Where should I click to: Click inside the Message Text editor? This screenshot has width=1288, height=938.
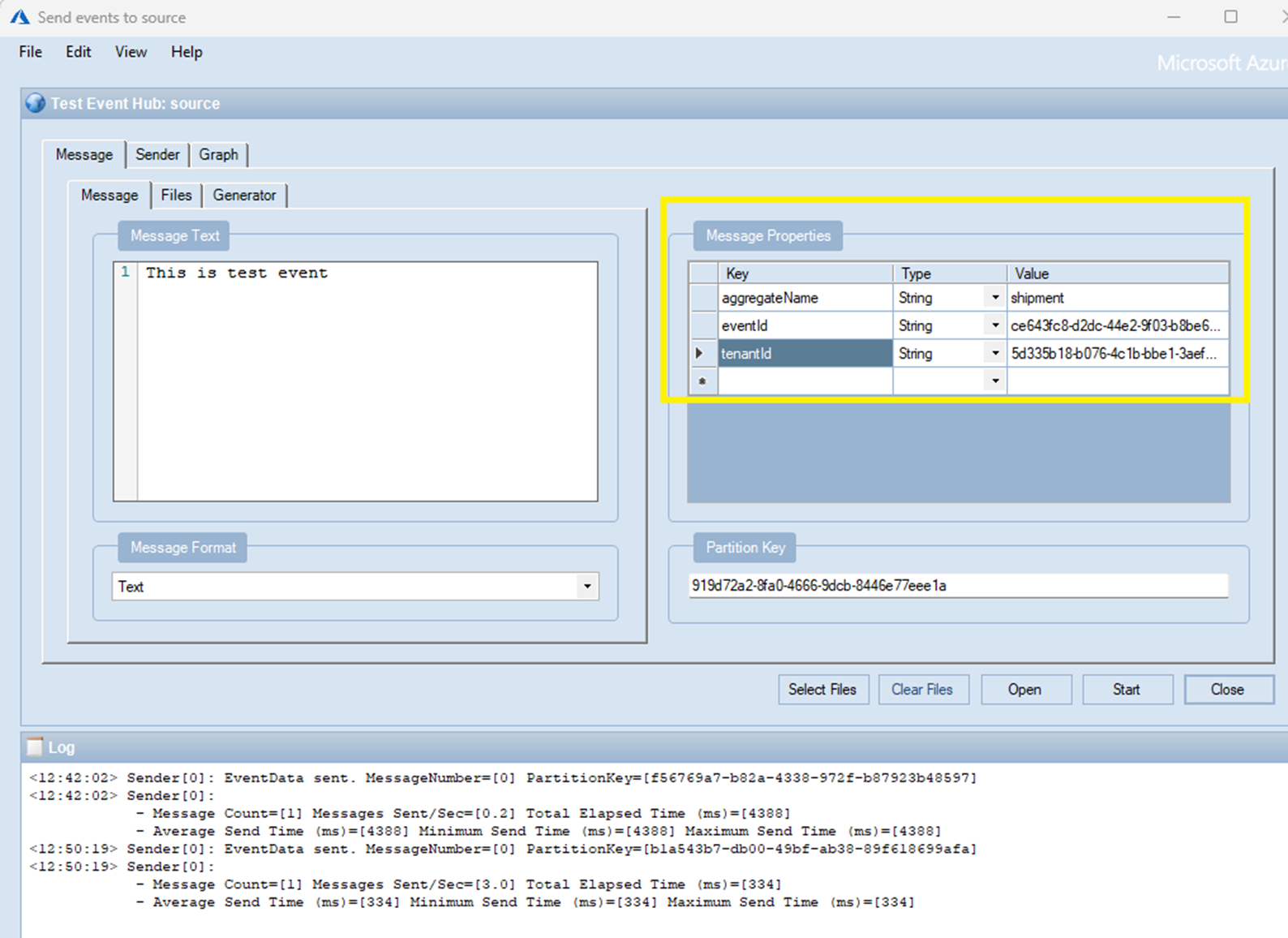[367, 381]
